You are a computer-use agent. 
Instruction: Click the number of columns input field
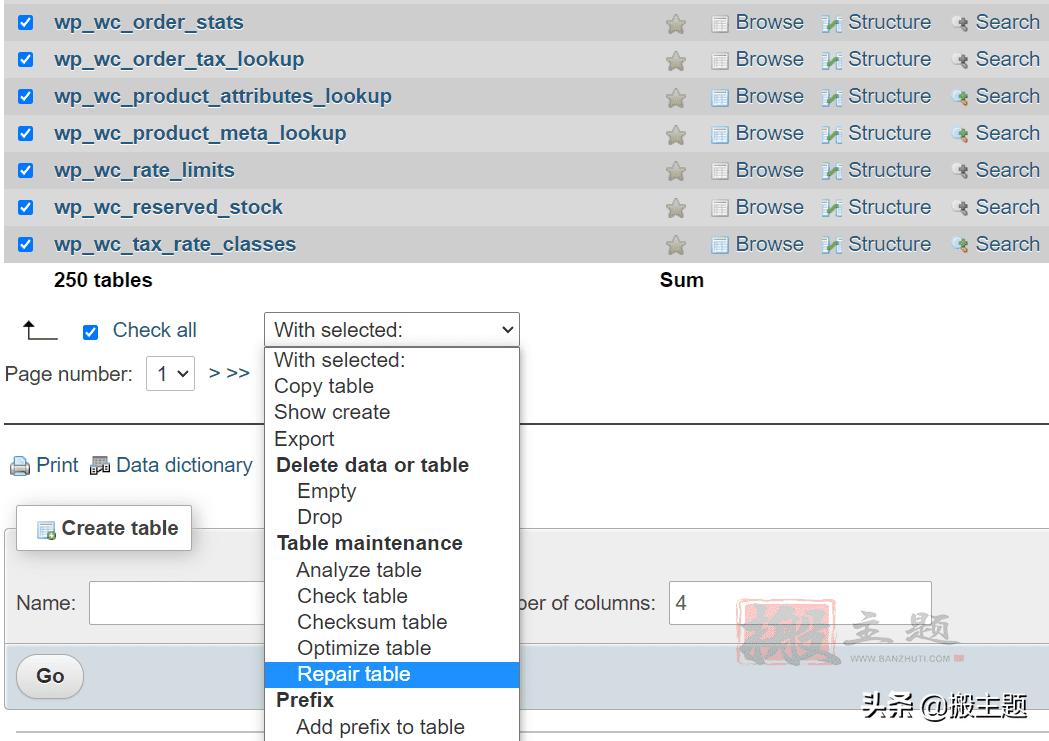click(x=799, y=603)
